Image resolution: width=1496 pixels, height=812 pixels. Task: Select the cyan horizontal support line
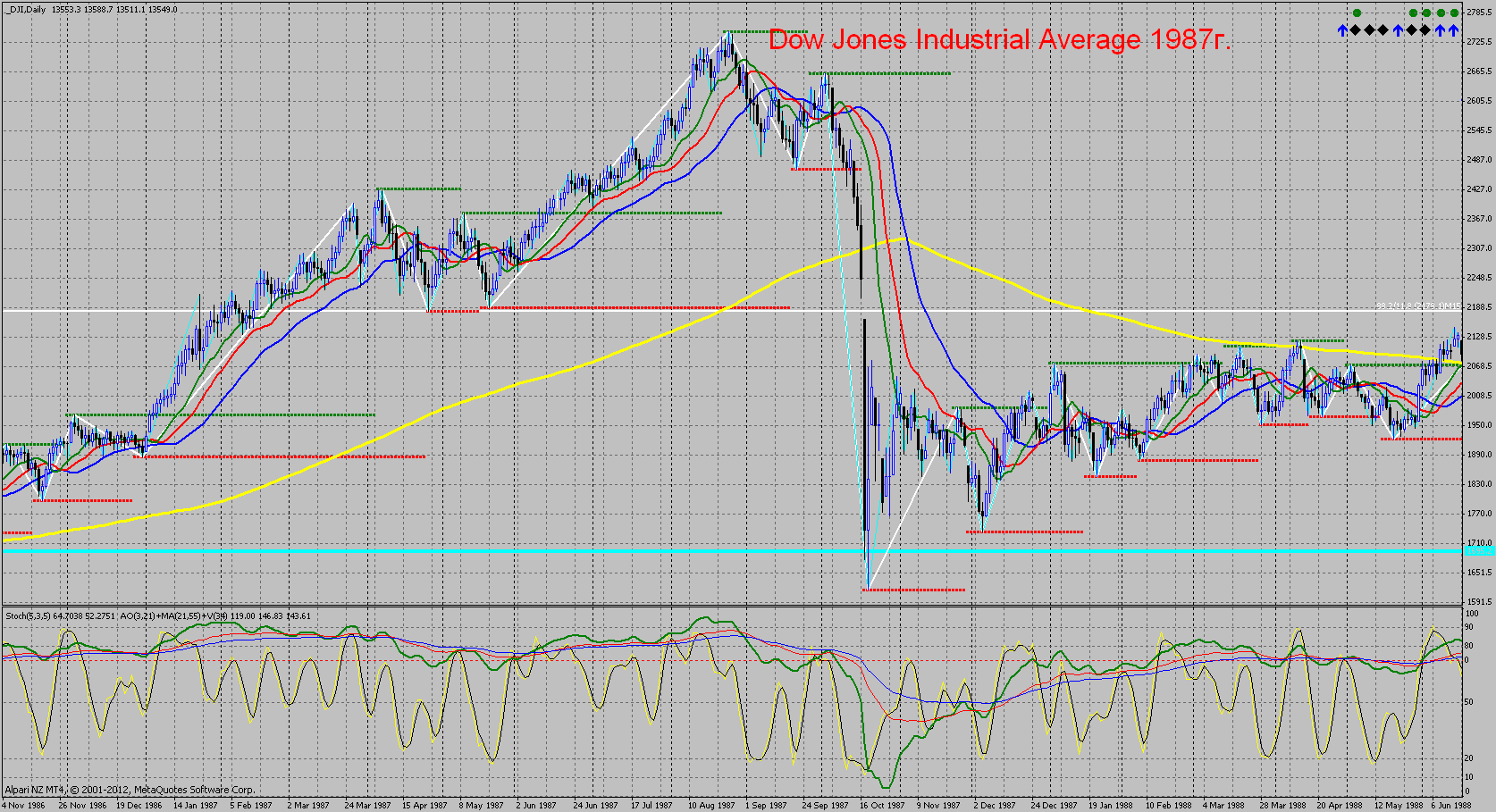tap(732, 552)
